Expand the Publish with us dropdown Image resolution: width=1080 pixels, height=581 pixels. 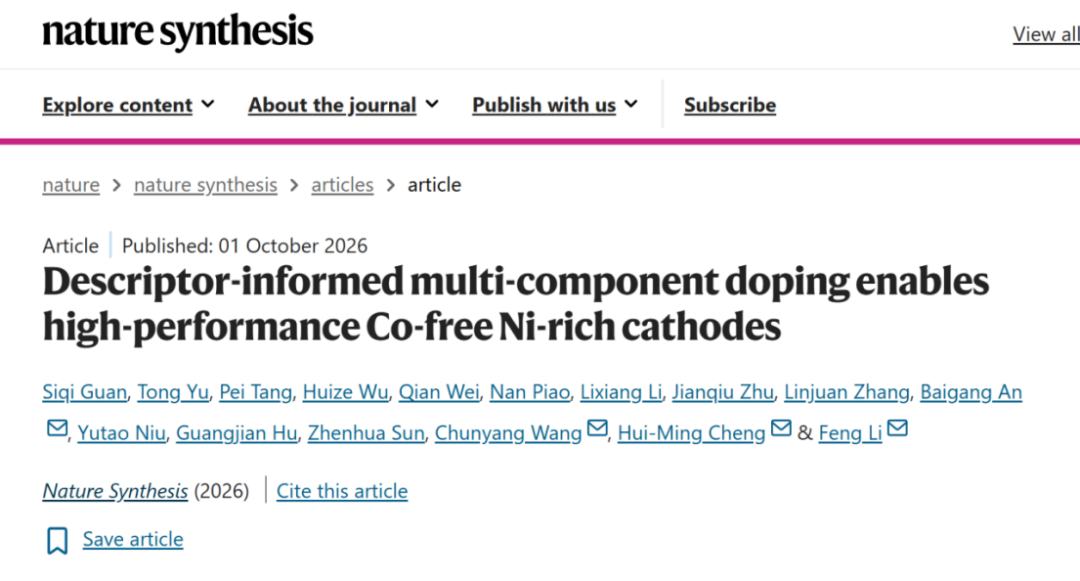[554, 105]
